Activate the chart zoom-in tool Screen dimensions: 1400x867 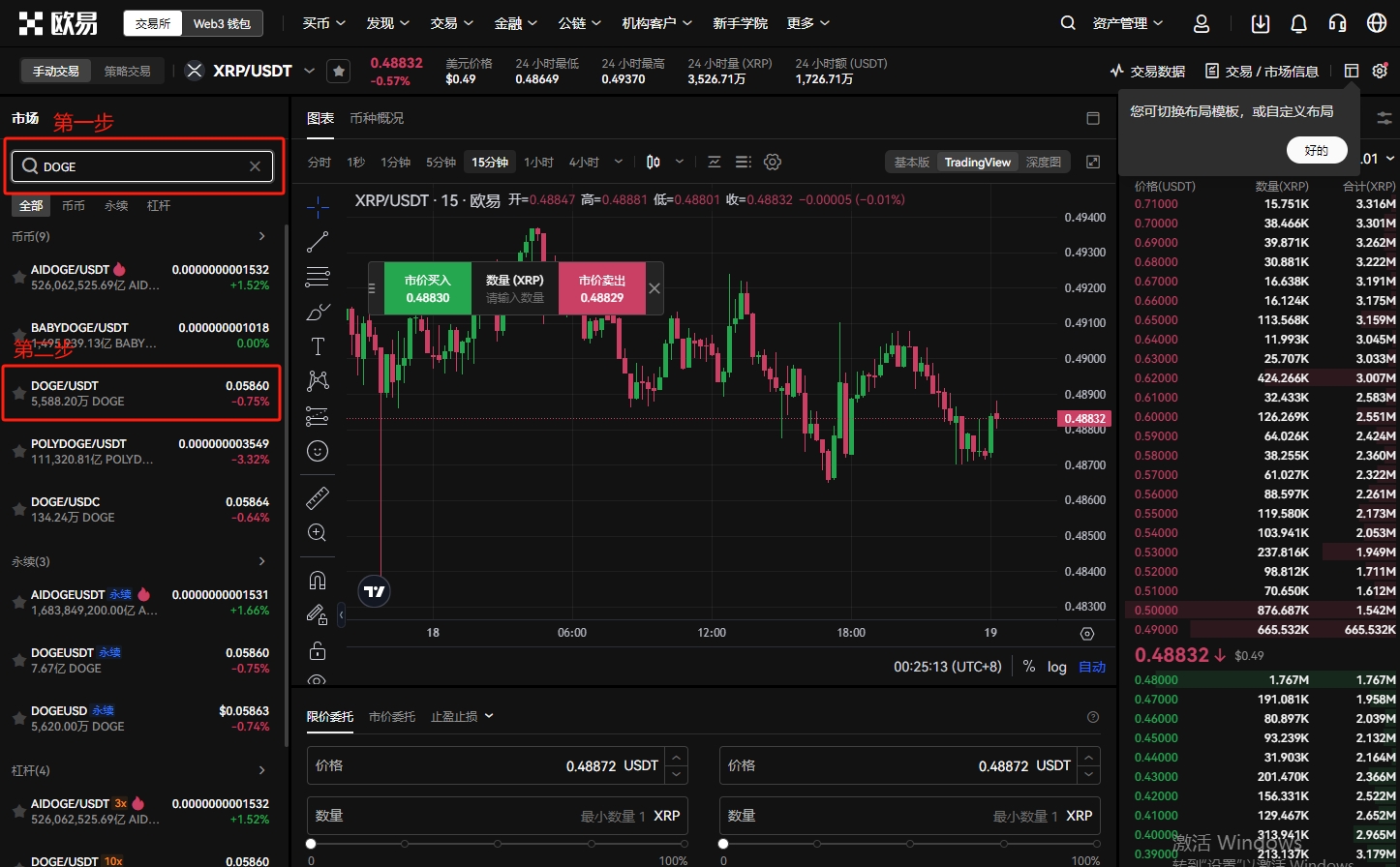coord(318,533)
